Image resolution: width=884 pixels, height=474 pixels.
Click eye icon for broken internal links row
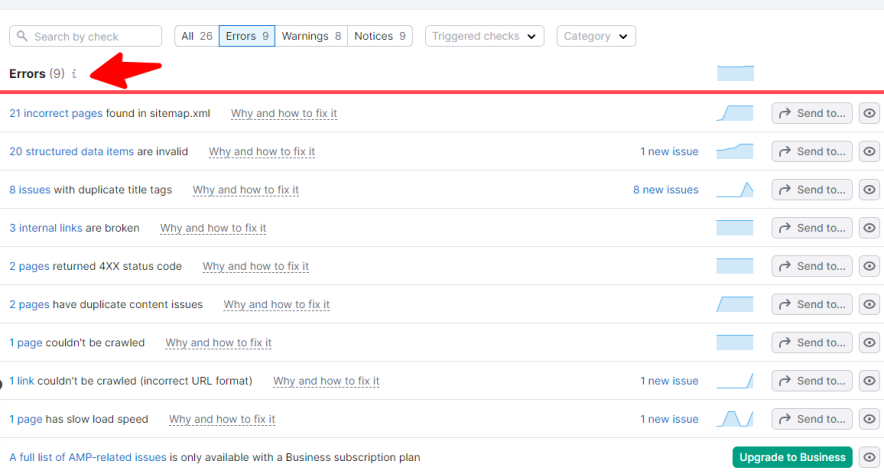[x=870, y=228]
